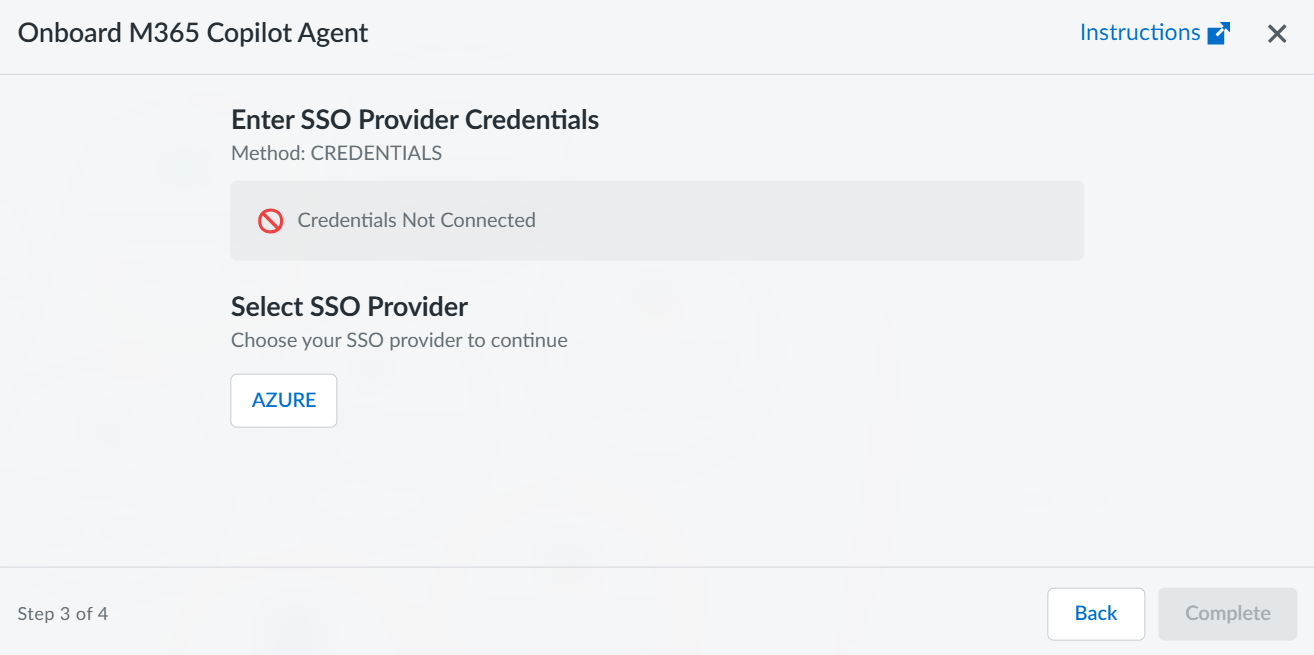Click the word 'CREDENTIALS' in the Method line

[376, 154]
